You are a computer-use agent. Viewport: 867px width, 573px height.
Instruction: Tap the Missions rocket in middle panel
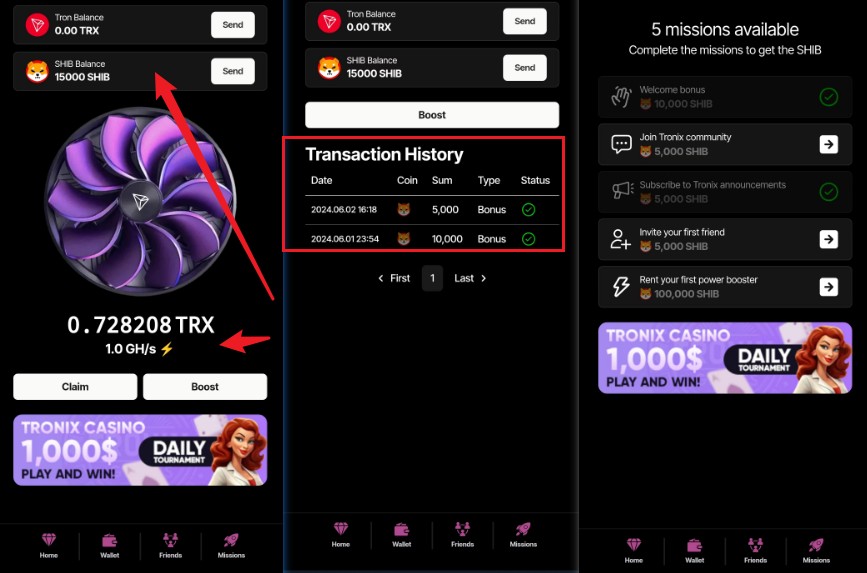pyautogui.click(x=523, y=529)
